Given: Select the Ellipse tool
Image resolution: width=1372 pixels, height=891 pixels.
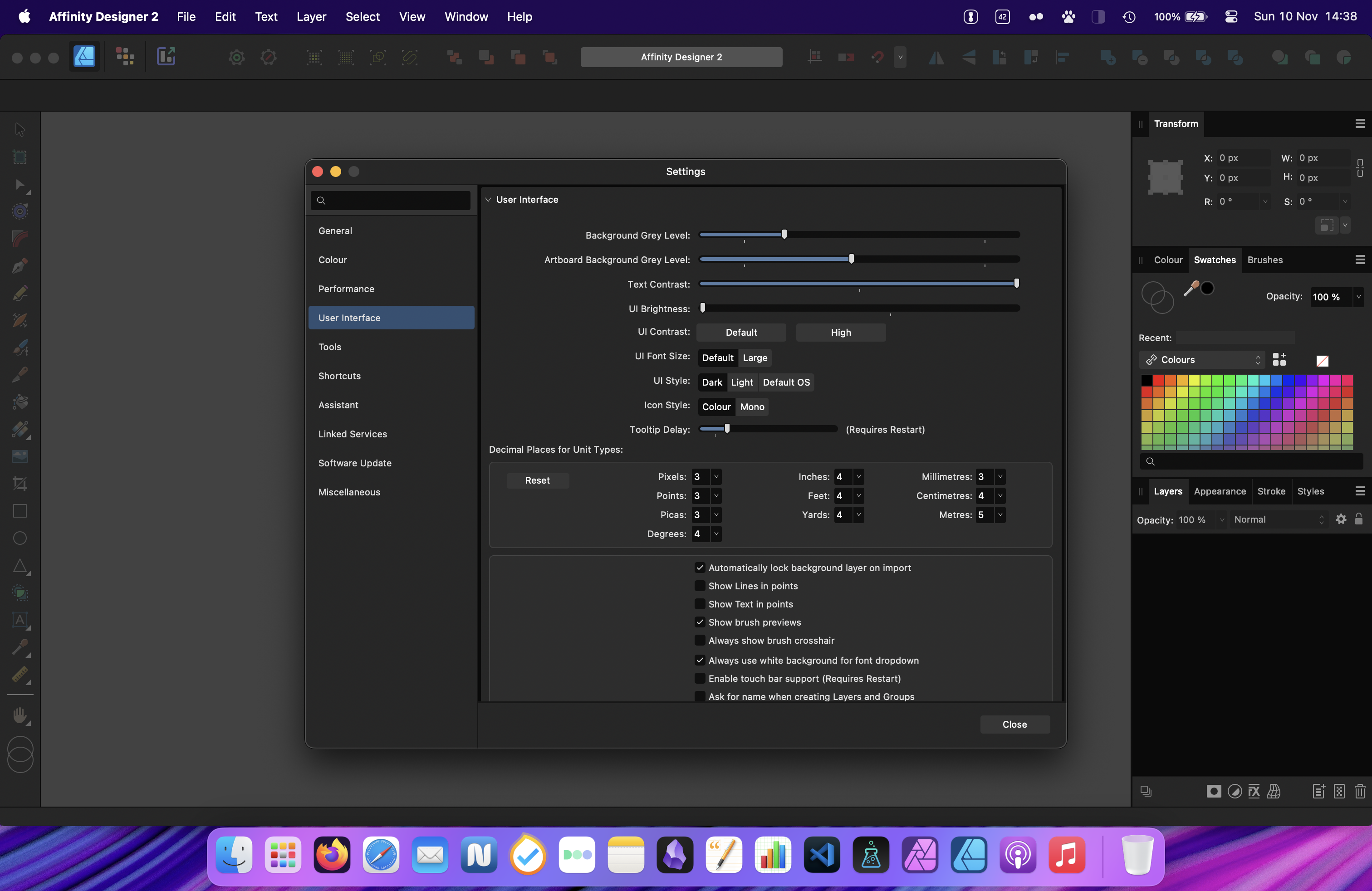Looking at the screenshot, I should click(20, 538).
